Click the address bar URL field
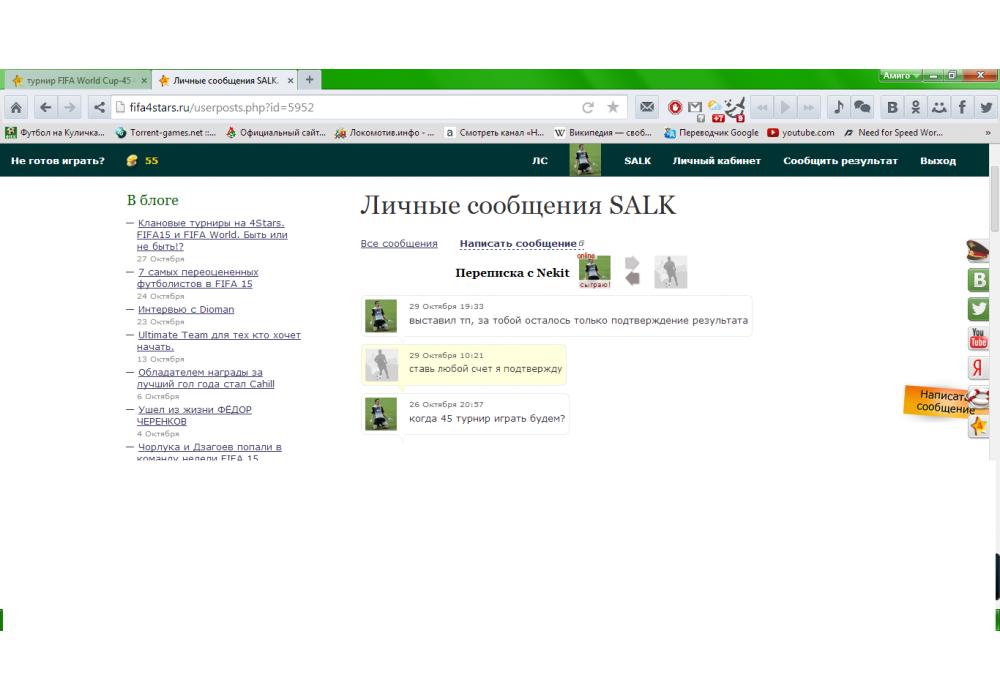1000x700 pixels. [x=340, y=107]
